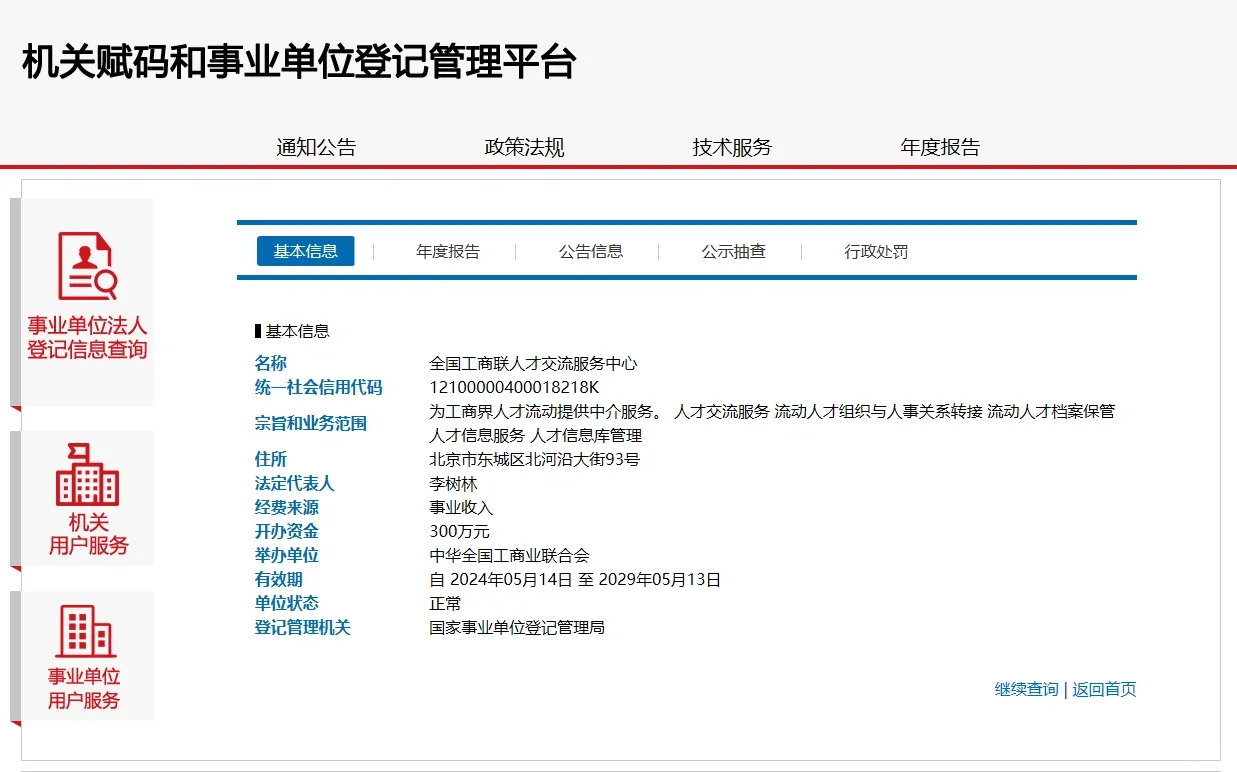Open 政策法规 from the navigation bar
The height and width of the screenshot is (772, 1237).
(524, 146)
